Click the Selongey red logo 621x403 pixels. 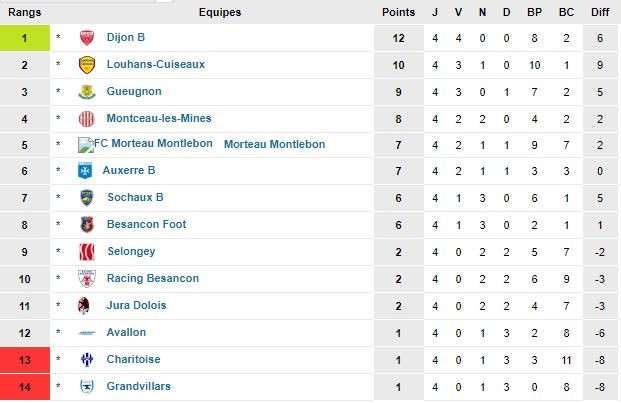click(87, 252)
